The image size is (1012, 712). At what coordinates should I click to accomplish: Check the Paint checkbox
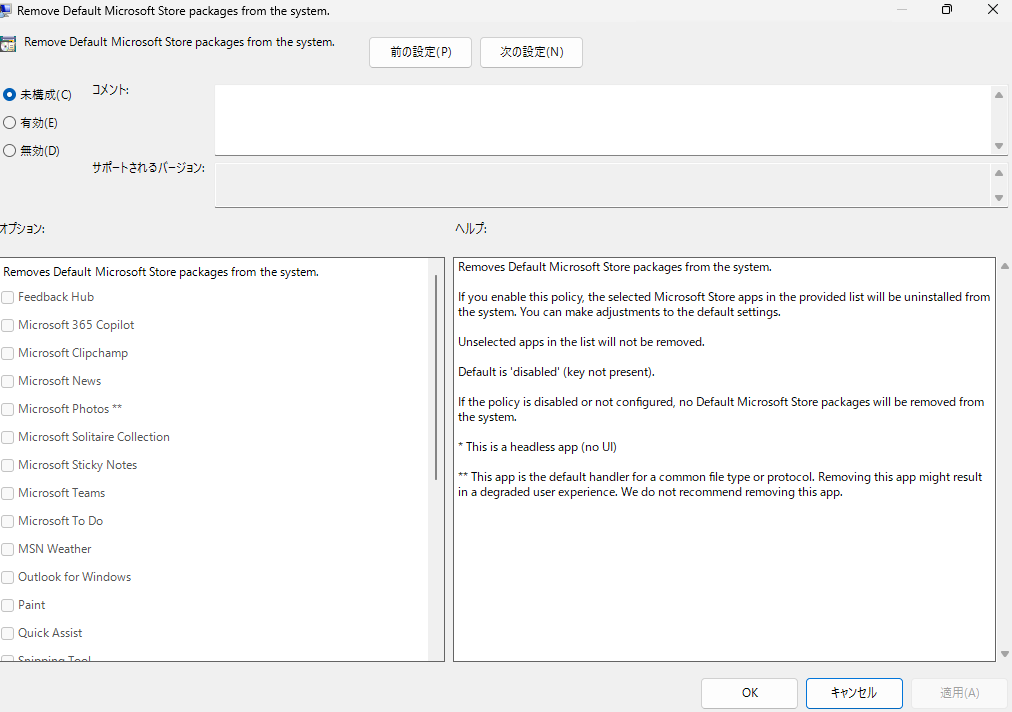[x=8, y=605]
